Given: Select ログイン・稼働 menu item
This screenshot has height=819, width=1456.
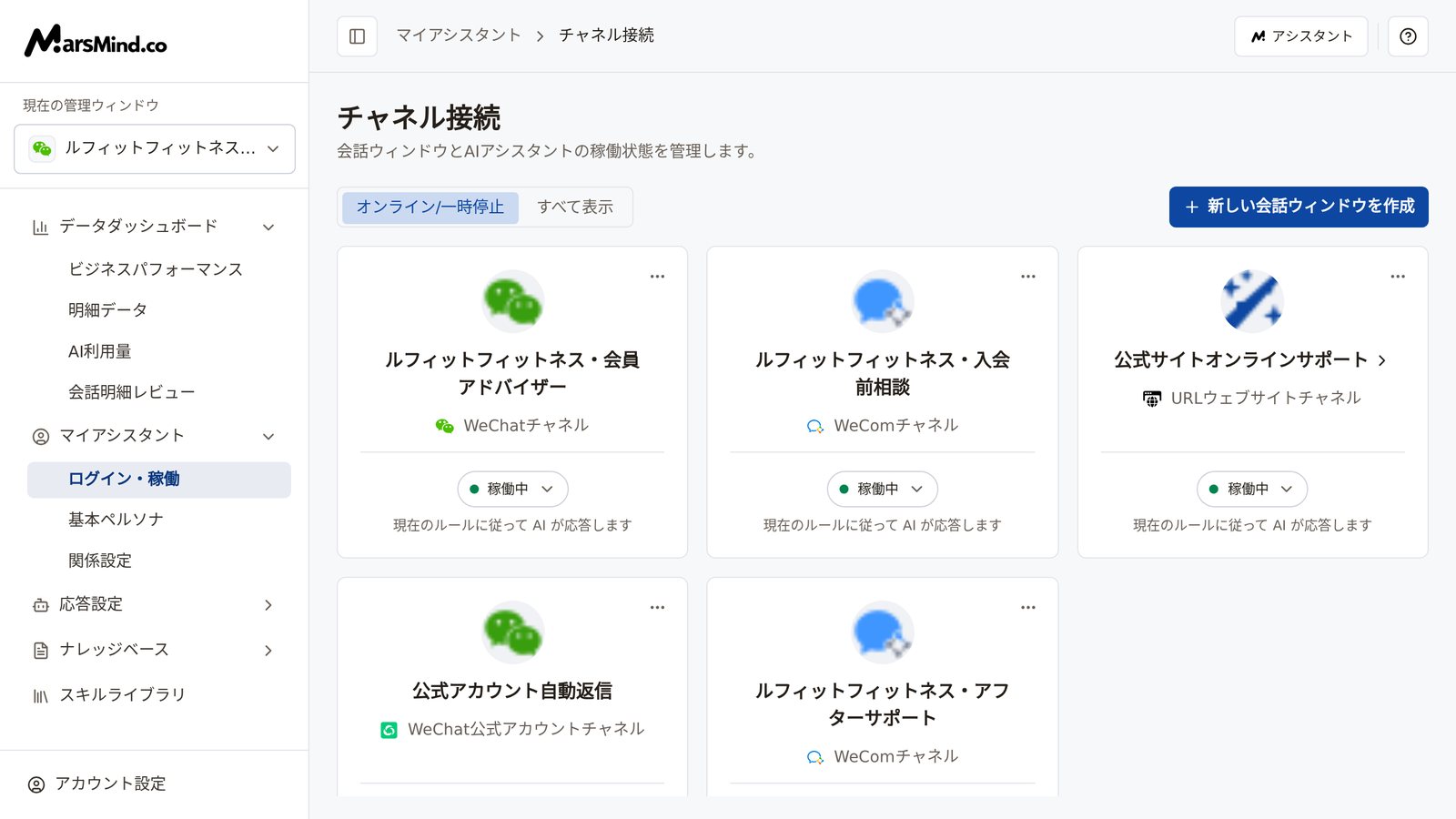Looking at the screenshot, I should [x=159, y=480].
